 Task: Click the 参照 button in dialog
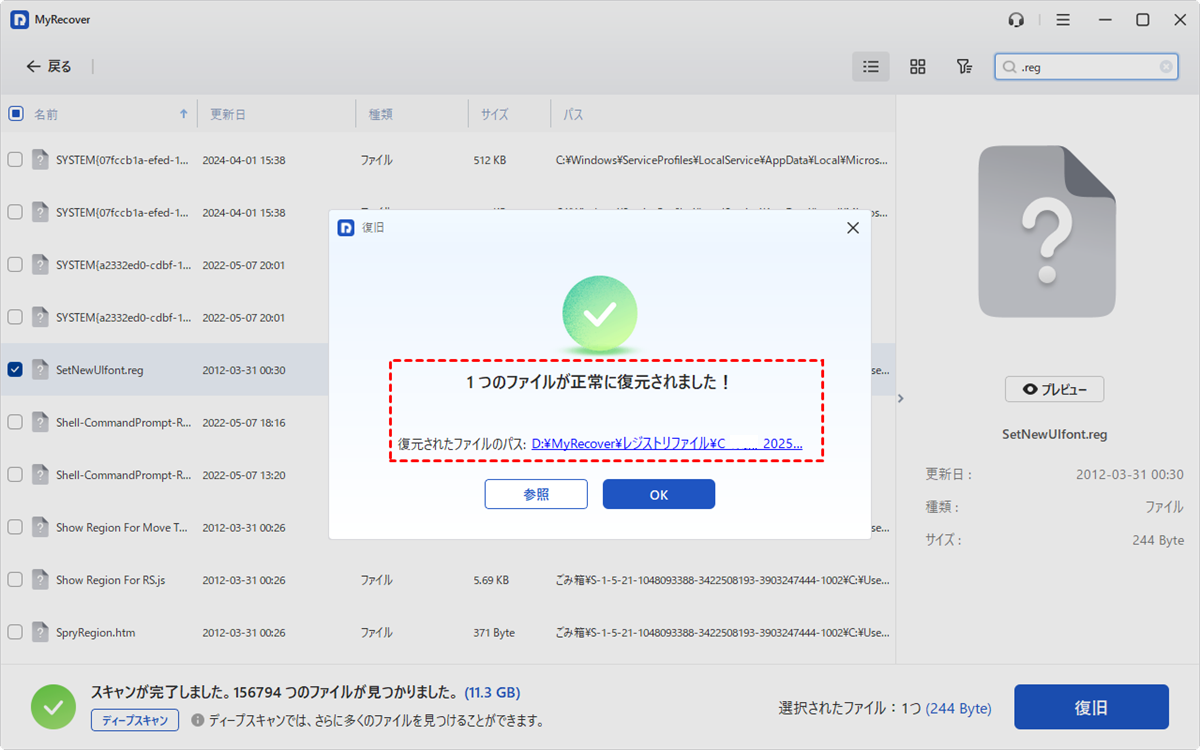(536, 494)
